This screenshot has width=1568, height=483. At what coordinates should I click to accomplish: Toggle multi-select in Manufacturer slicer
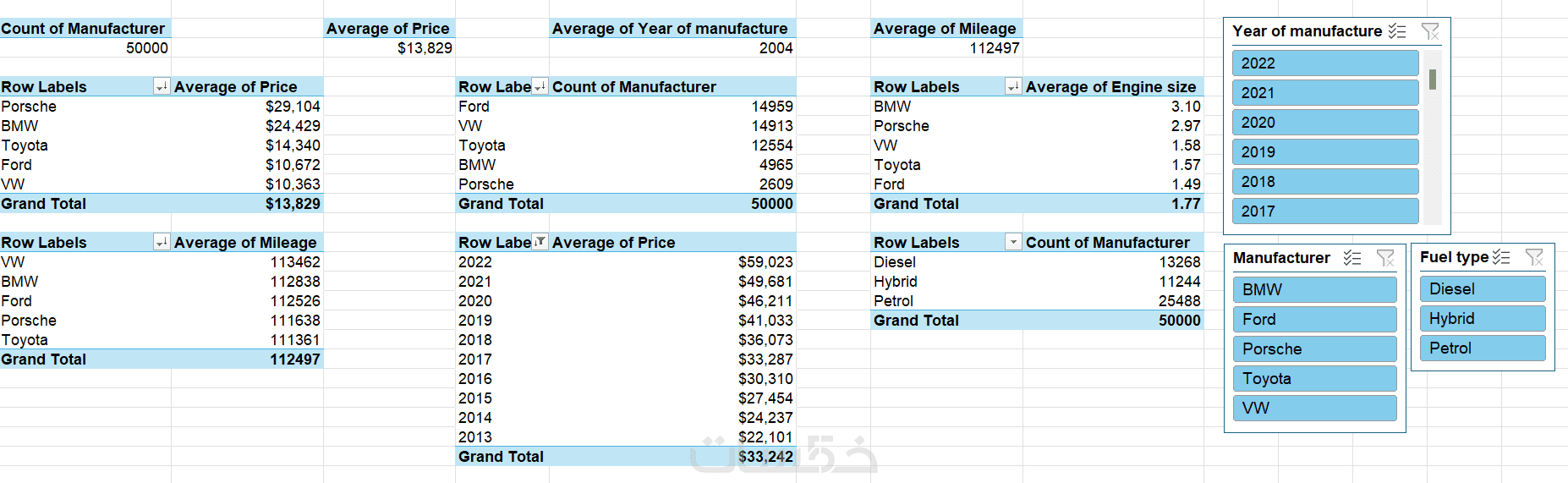point(1352,258)
